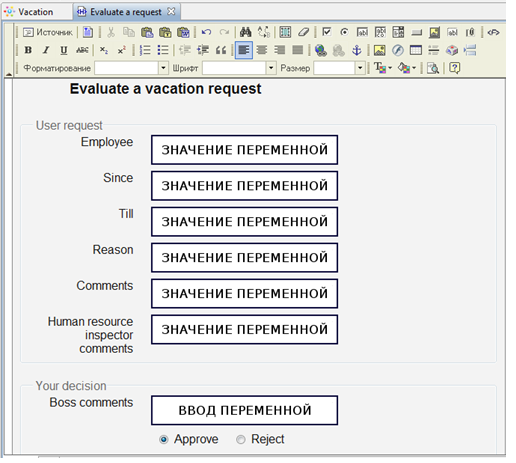Open Find binoculars tool
The width and height of the screenshot is (516, 463).
[x=246, y=32]
